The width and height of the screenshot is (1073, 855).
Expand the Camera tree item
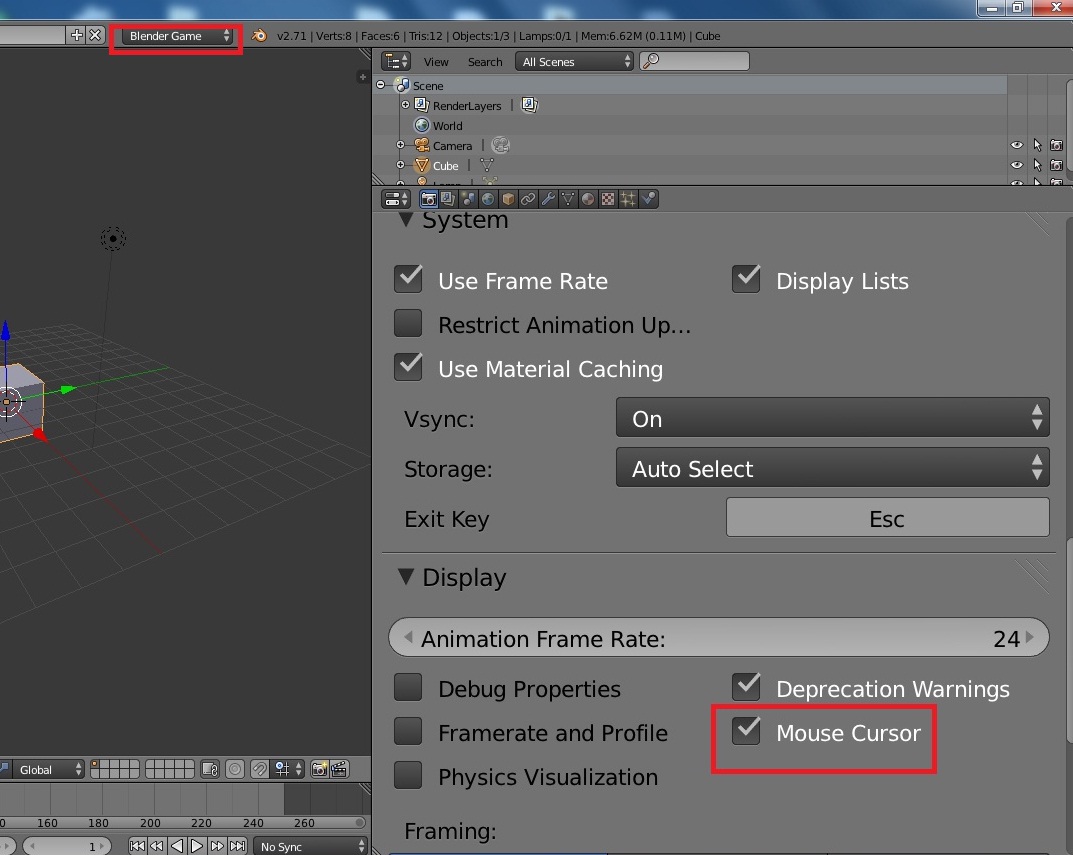click(x=400, y=145)
